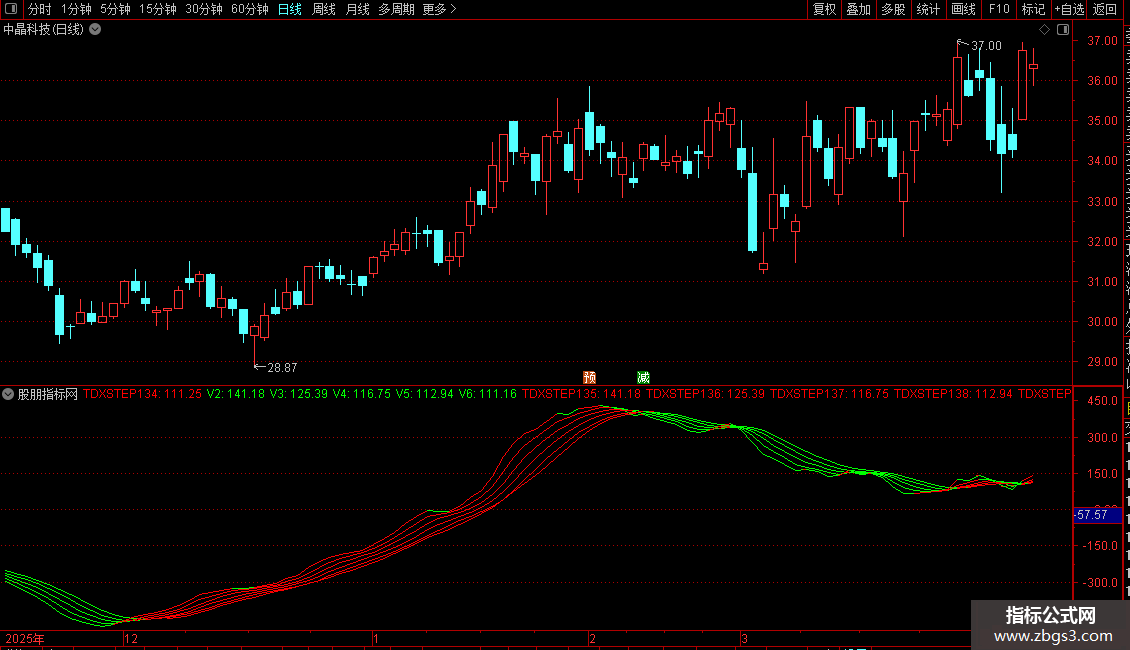Click the 预 forecast marker
Image resolution: width=1130 pixels, height=650 pixels.
point(590,378)
